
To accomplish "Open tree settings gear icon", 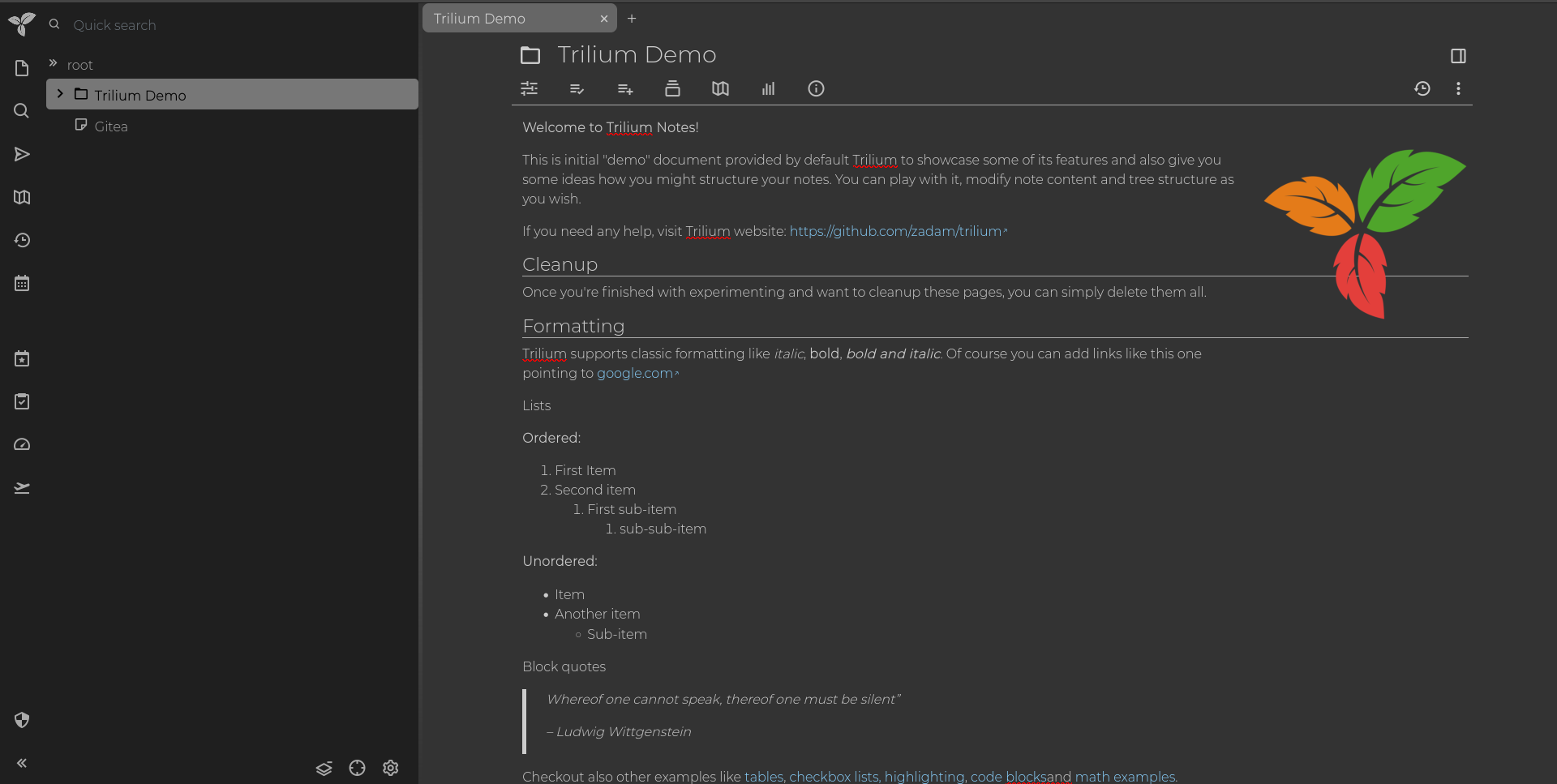I will point(391,768).
